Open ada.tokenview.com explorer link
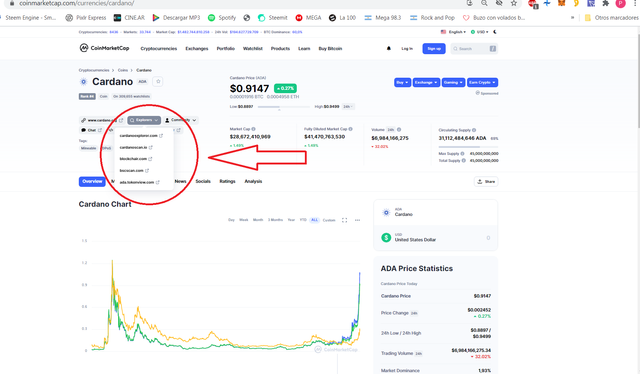Viewport: 640px width, 374px height. pos(140,183)
